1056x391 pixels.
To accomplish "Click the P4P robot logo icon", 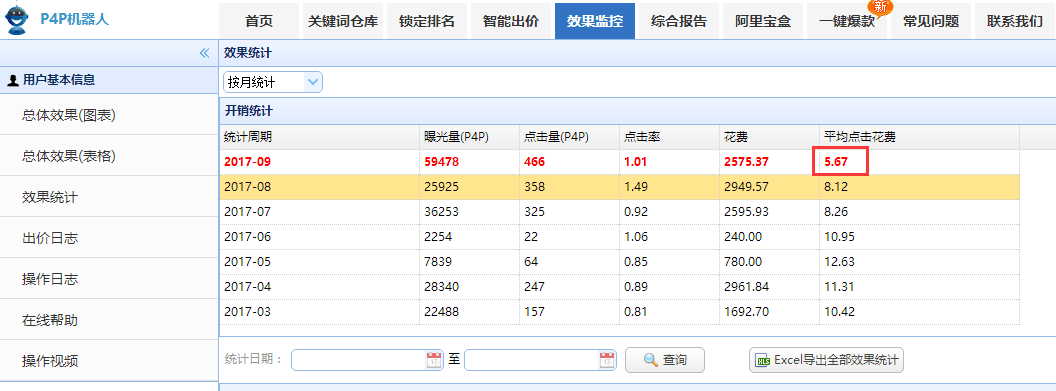I will 17,19.
